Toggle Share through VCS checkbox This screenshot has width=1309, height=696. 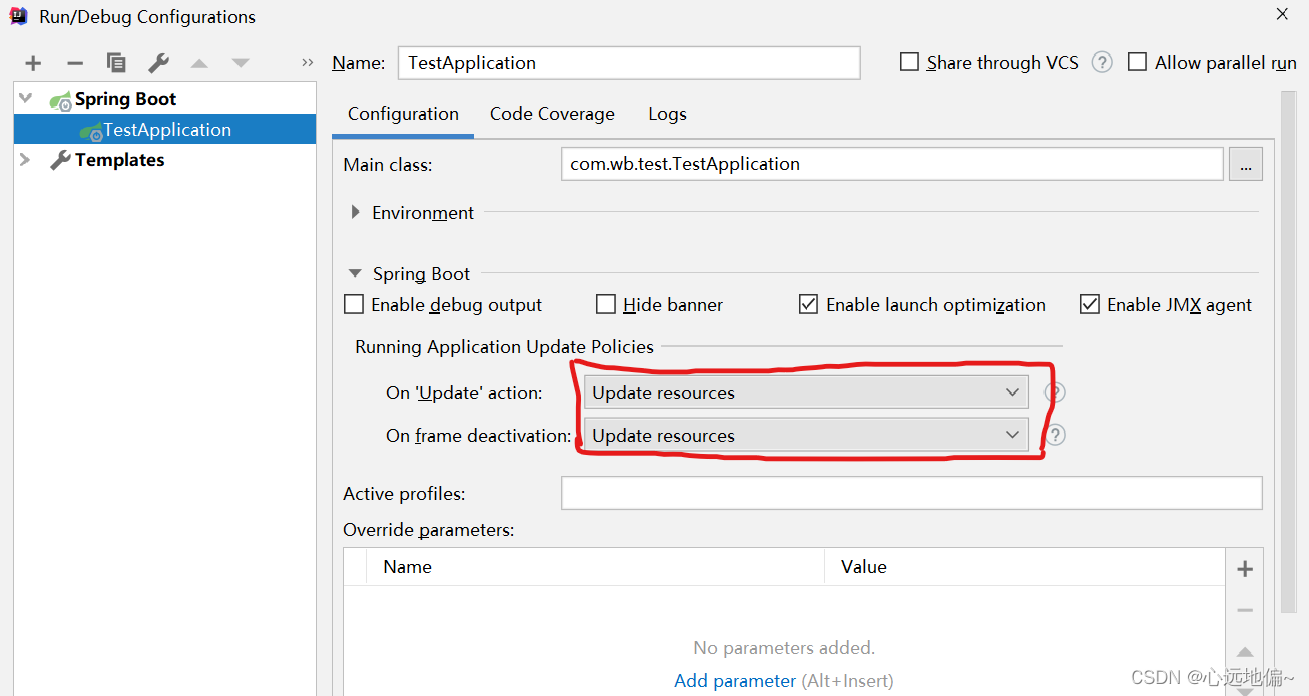pos(909,62)
